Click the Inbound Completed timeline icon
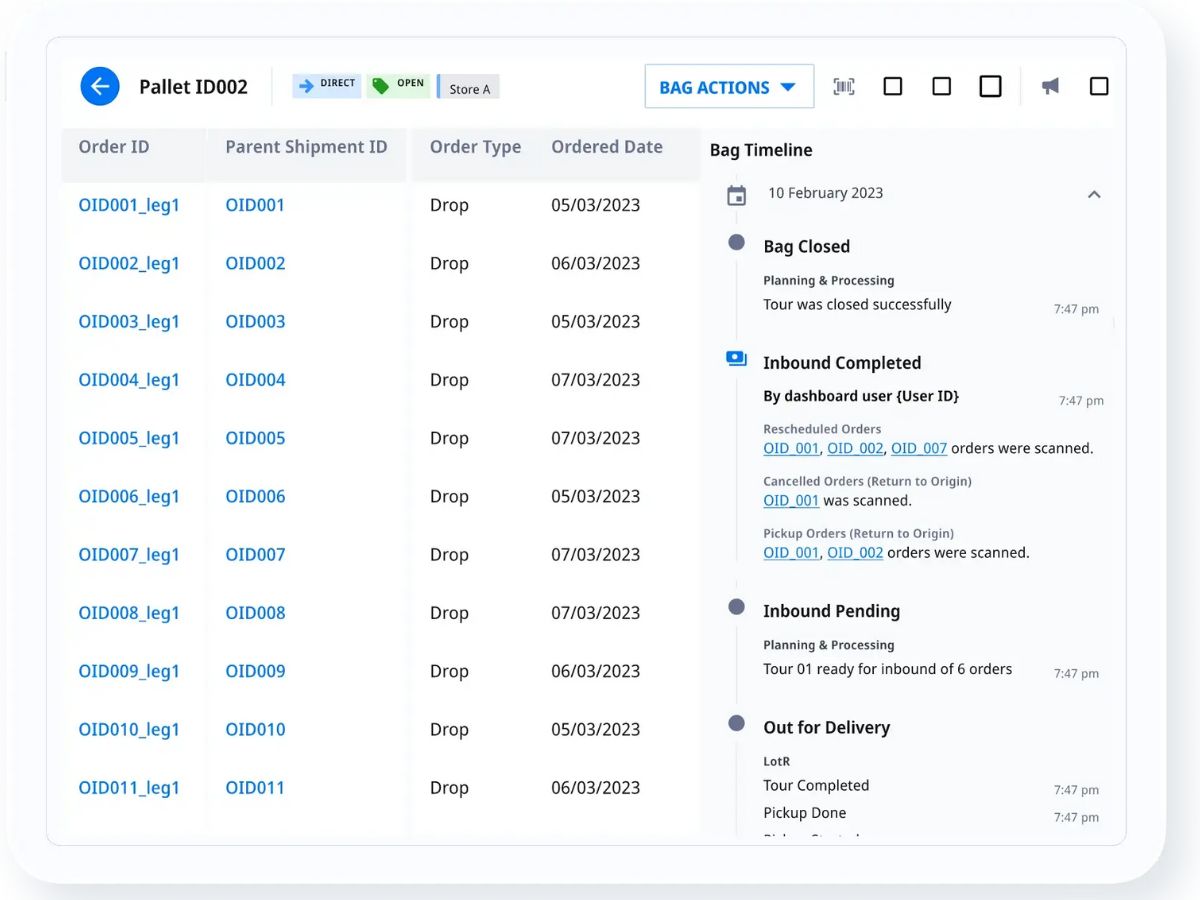 pos(737,358)
